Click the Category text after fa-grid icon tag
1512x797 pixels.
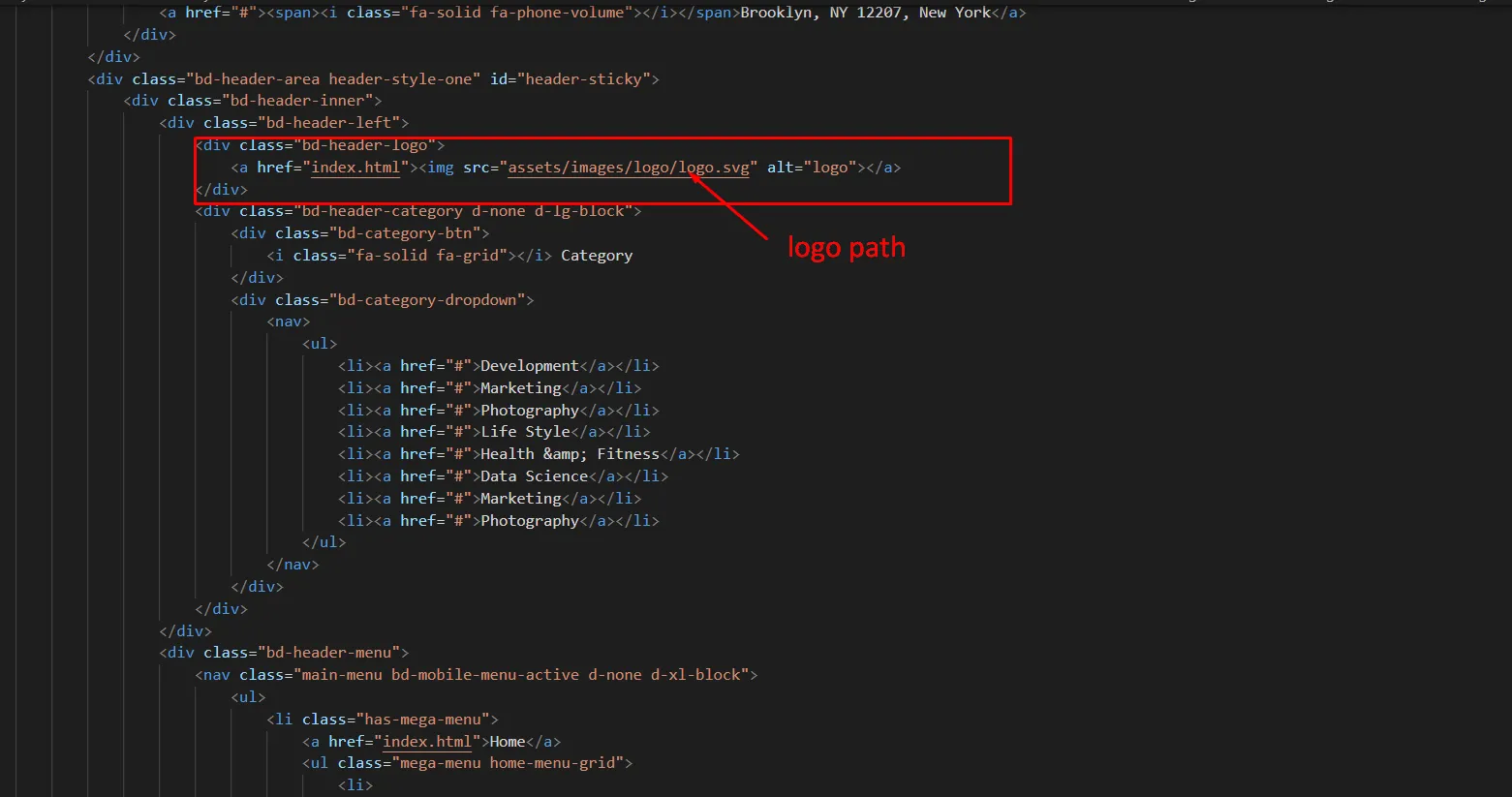tap(596, 256)
